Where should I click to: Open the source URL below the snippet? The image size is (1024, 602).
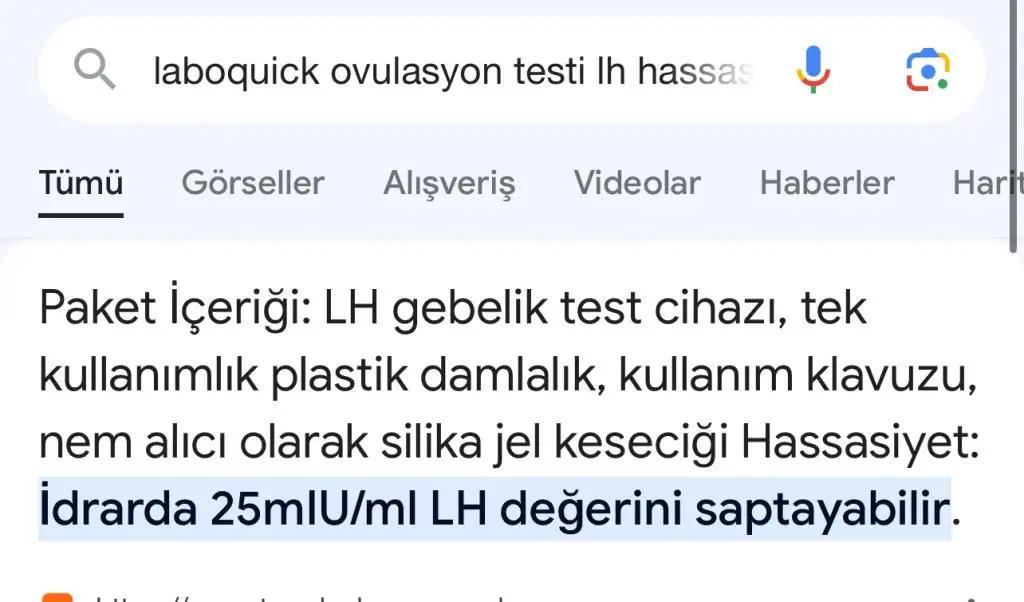(300, 597)
